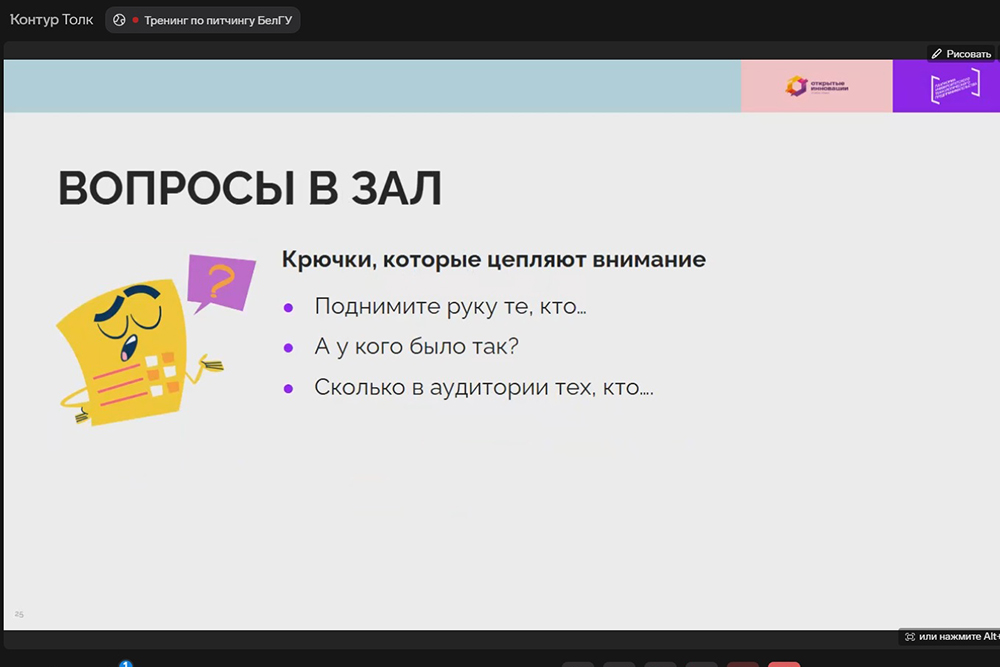Click the slide number 25 in slide corner
The image size is (1000, 667).
point(19,613)
